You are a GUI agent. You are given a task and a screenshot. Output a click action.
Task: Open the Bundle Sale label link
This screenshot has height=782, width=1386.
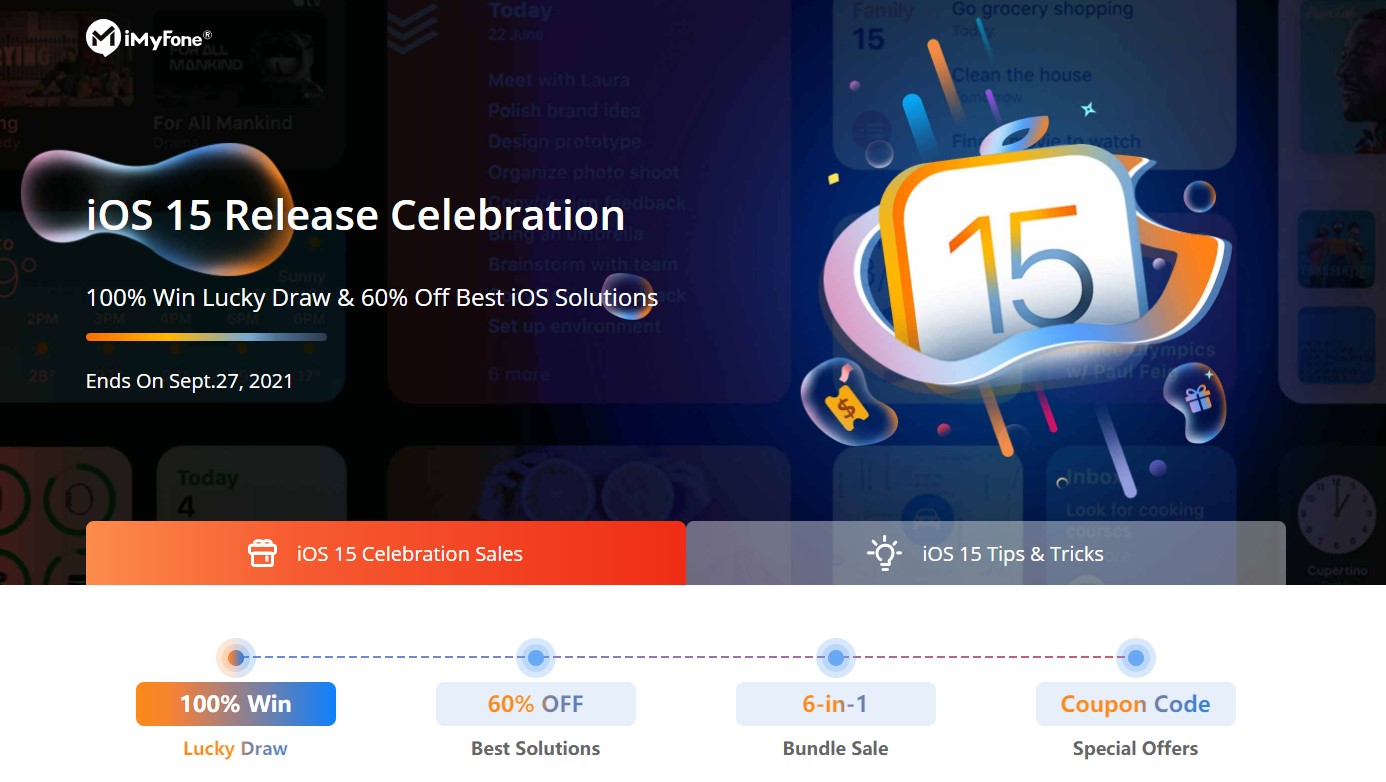point(836,748)
